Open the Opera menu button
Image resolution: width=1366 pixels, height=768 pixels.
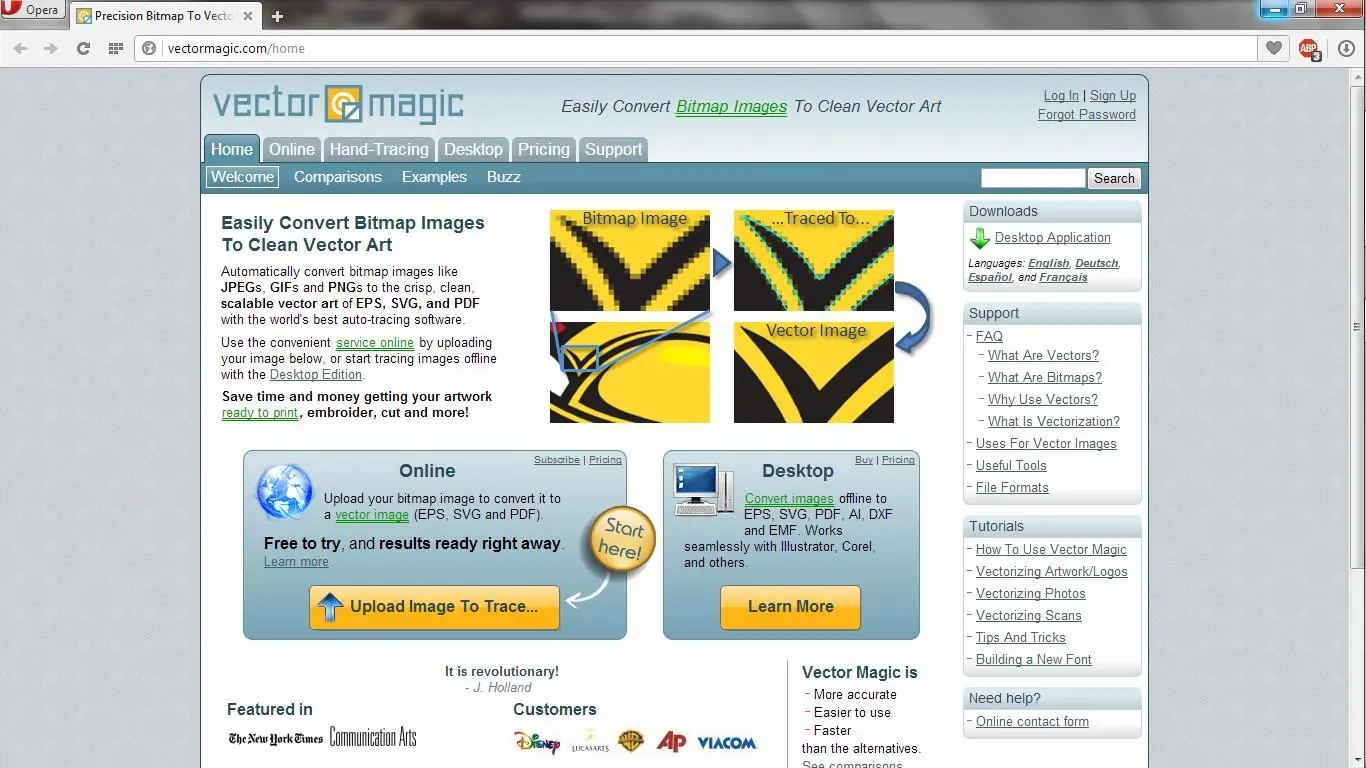pyautogui.click(x=33, y=11)
